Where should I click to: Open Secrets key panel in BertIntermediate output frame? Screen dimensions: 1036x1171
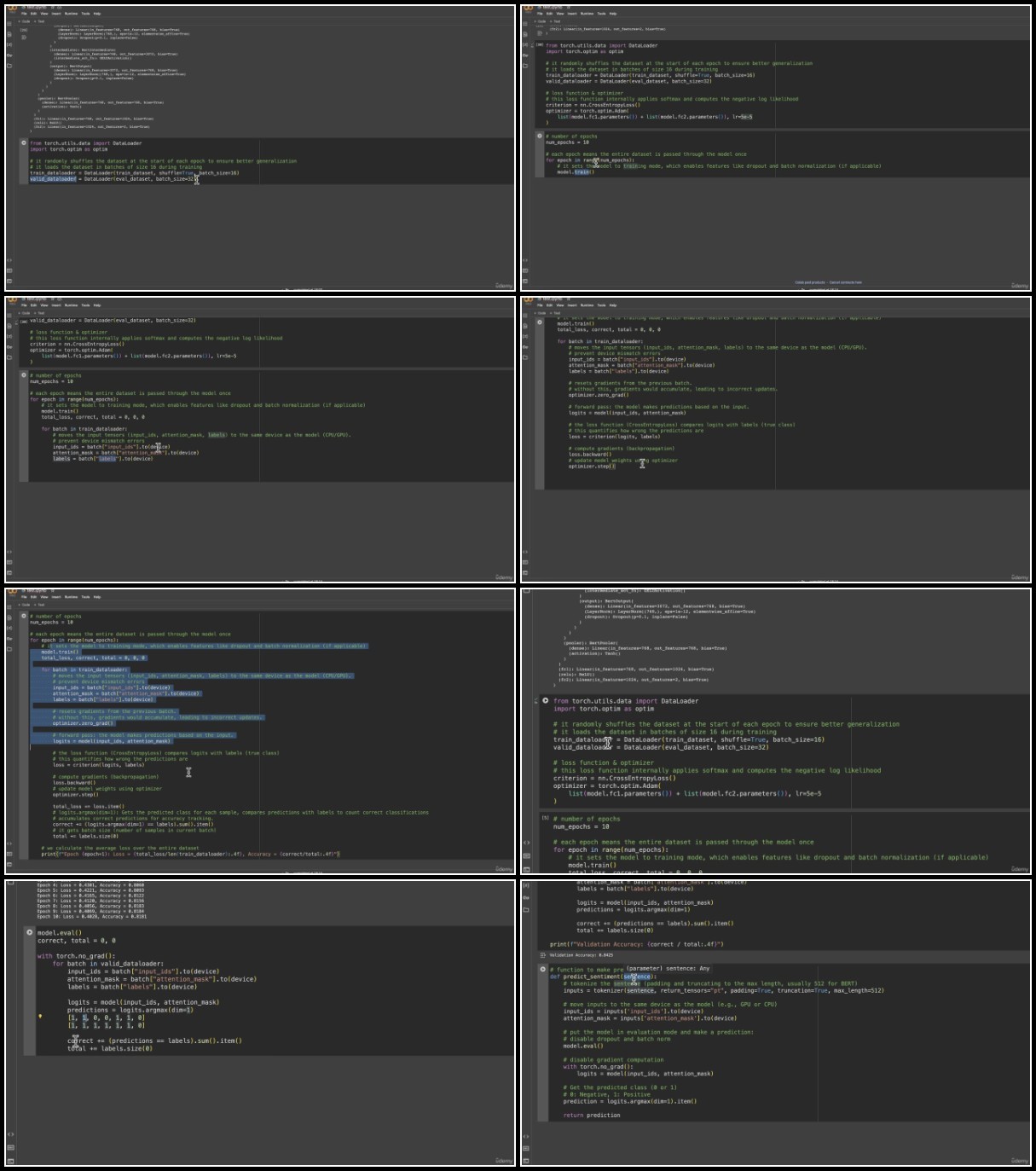10,55
